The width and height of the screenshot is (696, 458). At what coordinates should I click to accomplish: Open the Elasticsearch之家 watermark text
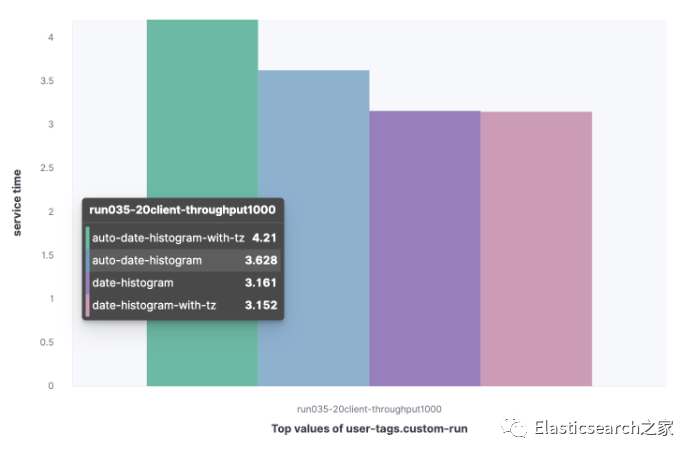tap(603, 429)
